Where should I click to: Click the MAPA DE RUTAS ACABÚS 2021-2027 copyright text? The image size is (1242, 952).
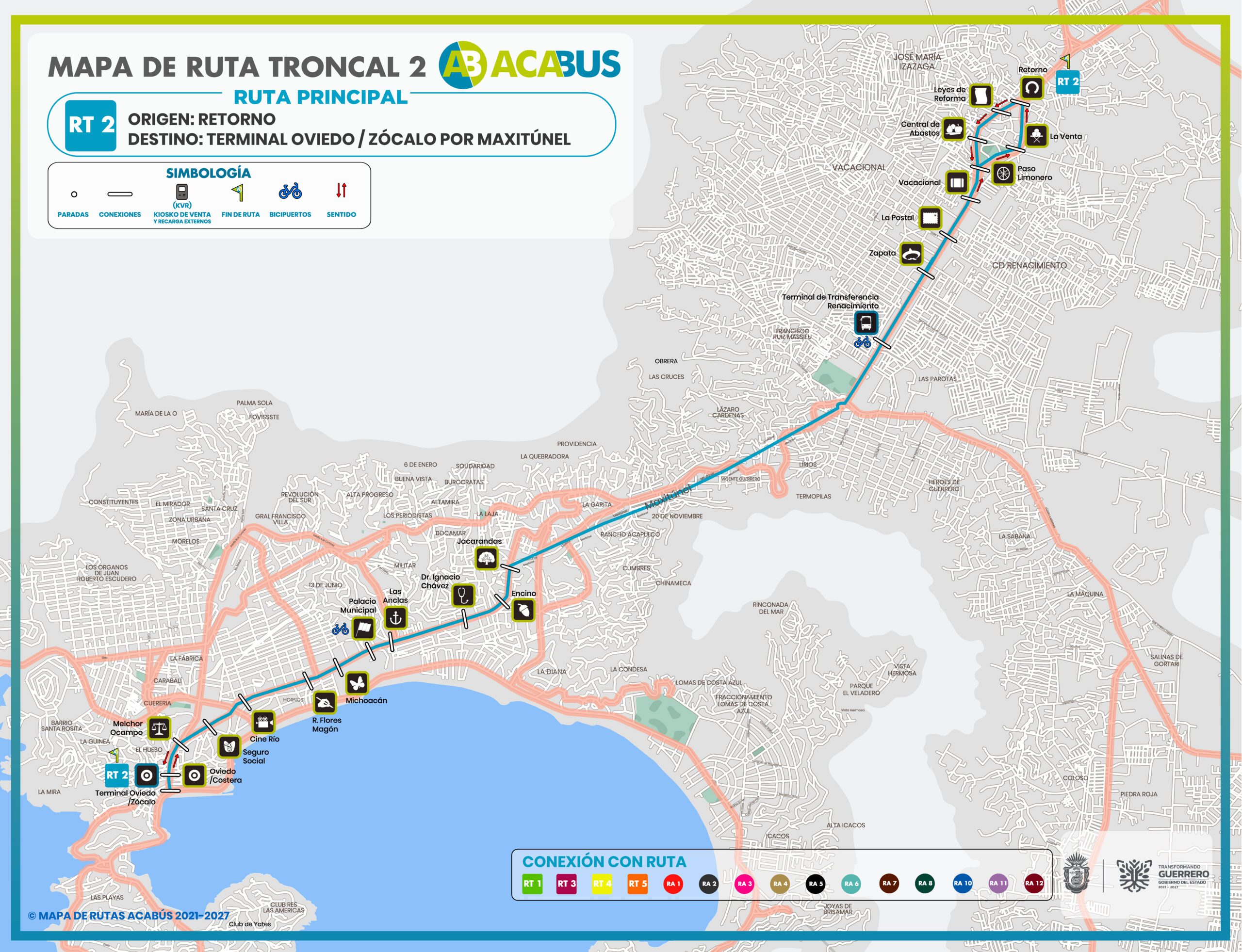(129, 916)
